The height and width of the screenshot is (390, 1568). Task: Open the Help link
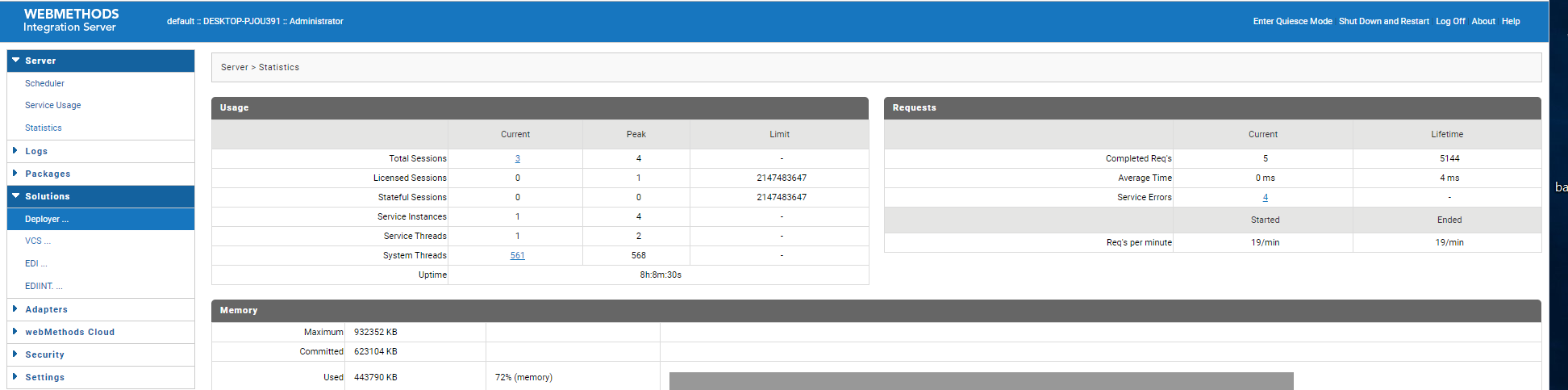[1511, 21]
